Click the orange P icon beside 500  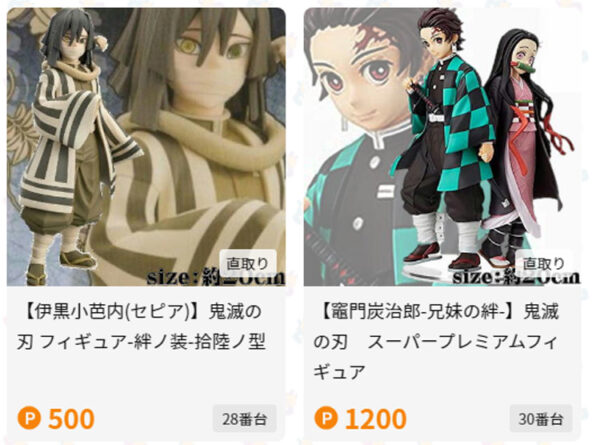(x=29, y=418)
